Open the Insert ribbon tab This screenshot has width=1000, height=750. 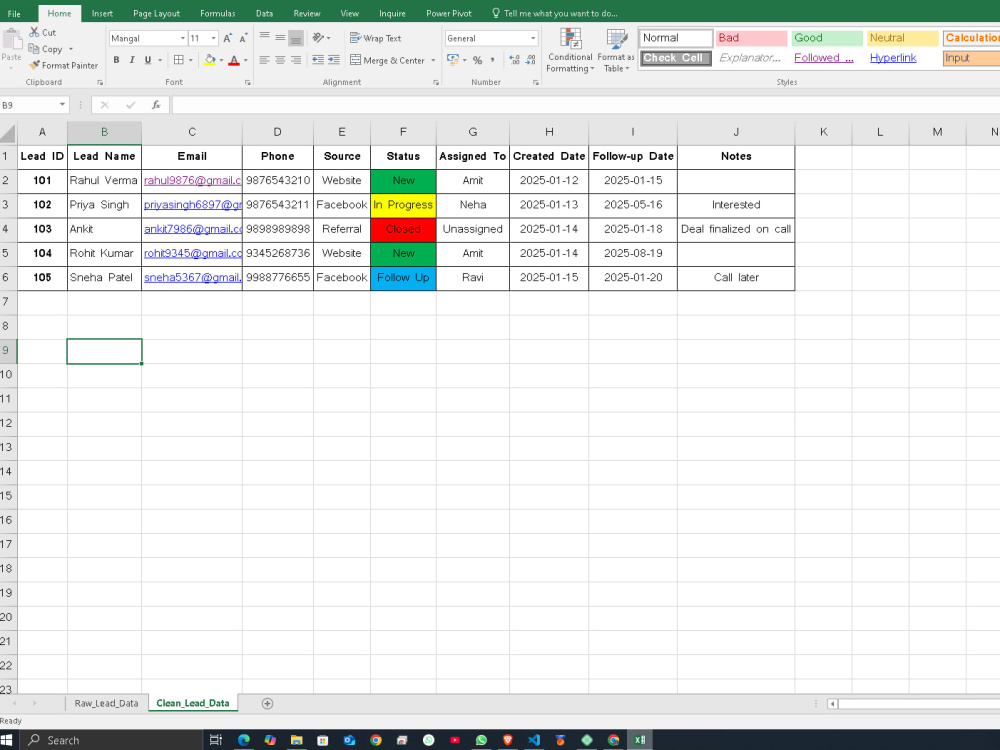[102, 13]
